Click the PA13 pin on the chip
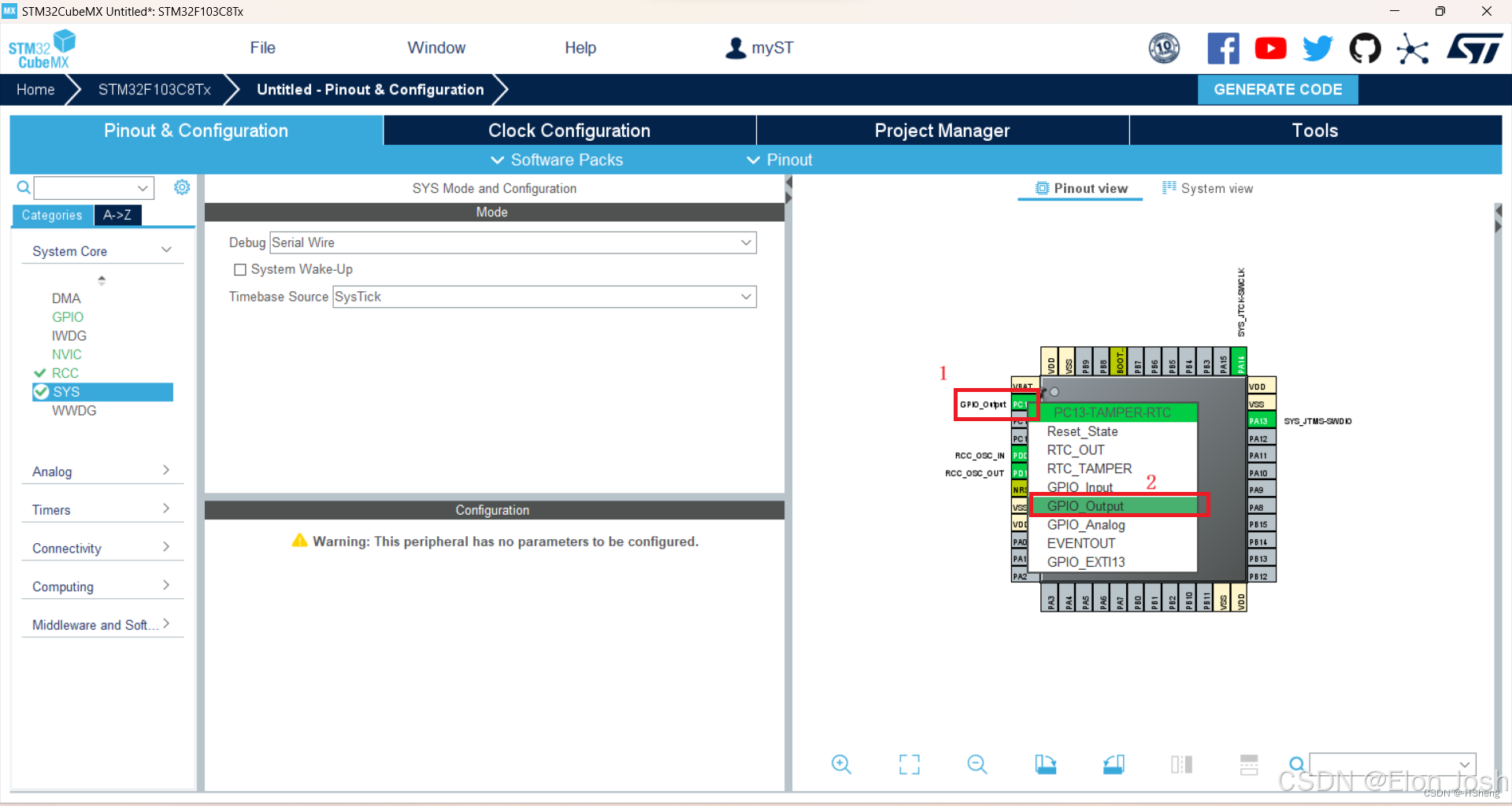This screenshot has width=1512, height=806. click(1261, 421)
